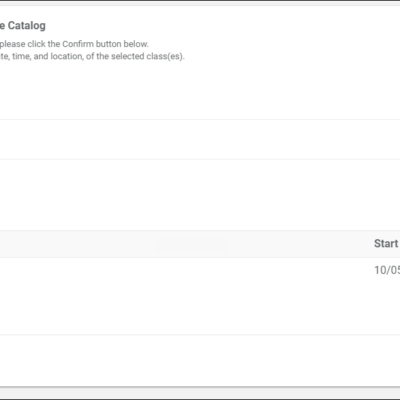Viewport: 400px width, 400px height.
Task: Click the blank panel above table header
Action: (200, 195)
